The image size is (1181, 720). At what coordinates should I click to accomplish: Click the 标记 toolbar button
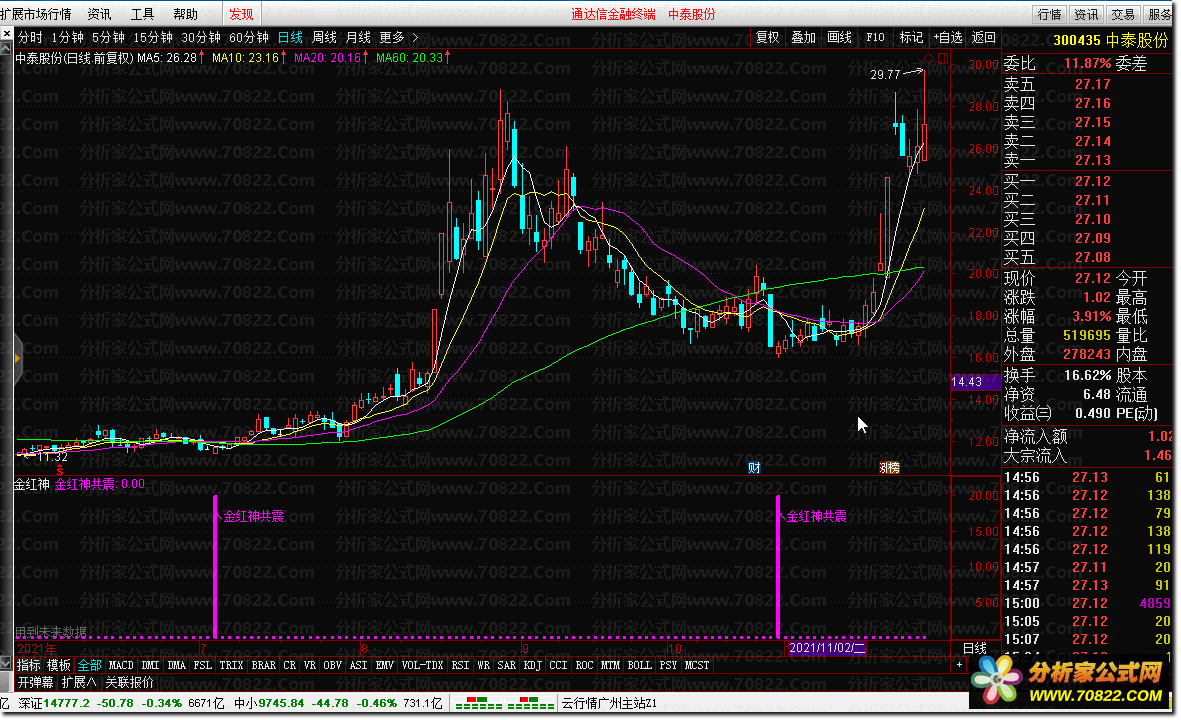point(911,37)
